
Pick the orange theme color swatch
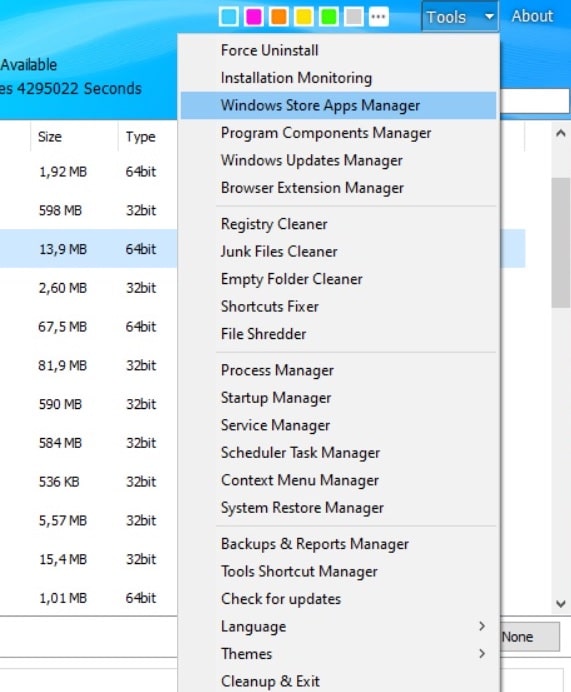pyautogui.click(x=279, y=17)
